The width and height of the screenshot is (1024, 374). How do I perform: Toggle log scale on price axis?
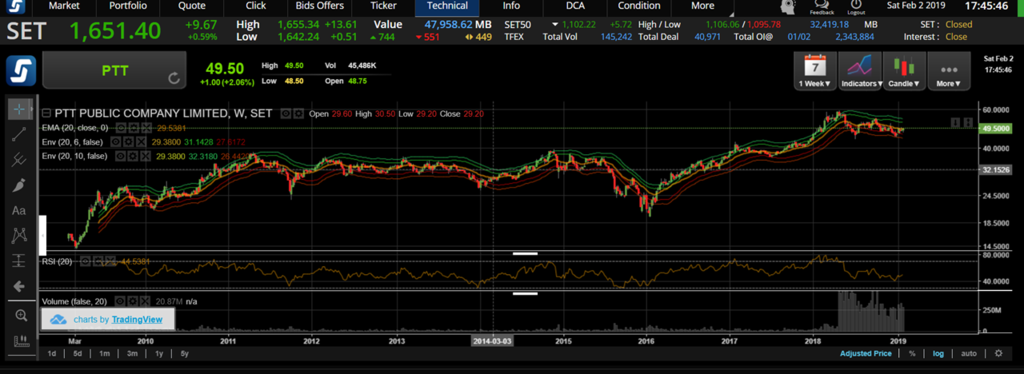pos(938,354)
